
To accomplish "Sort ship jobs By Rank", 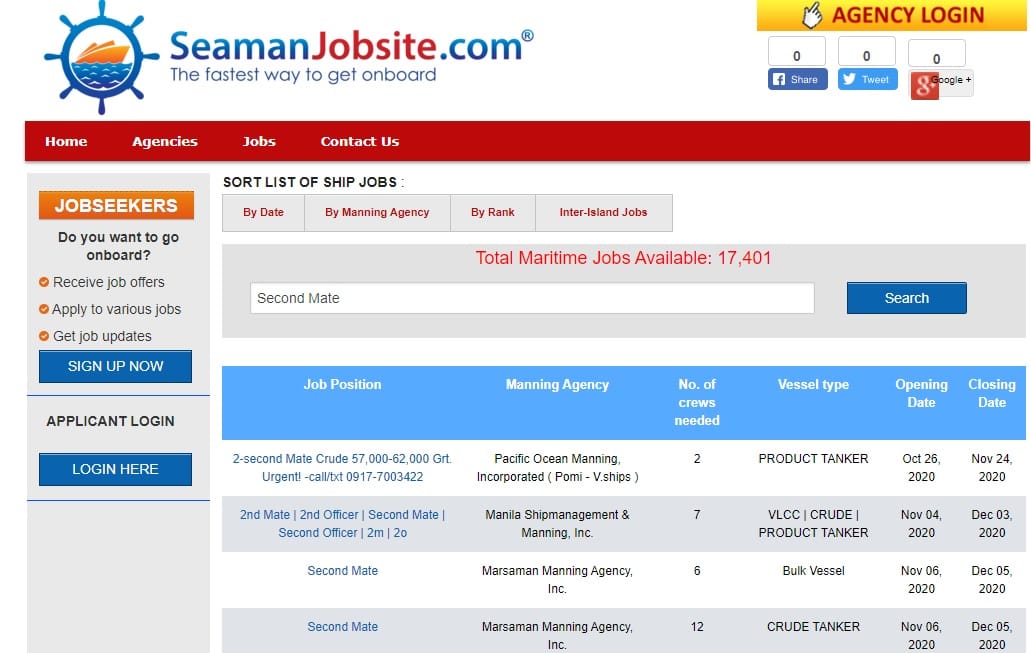I will click(x=492, y=212).
